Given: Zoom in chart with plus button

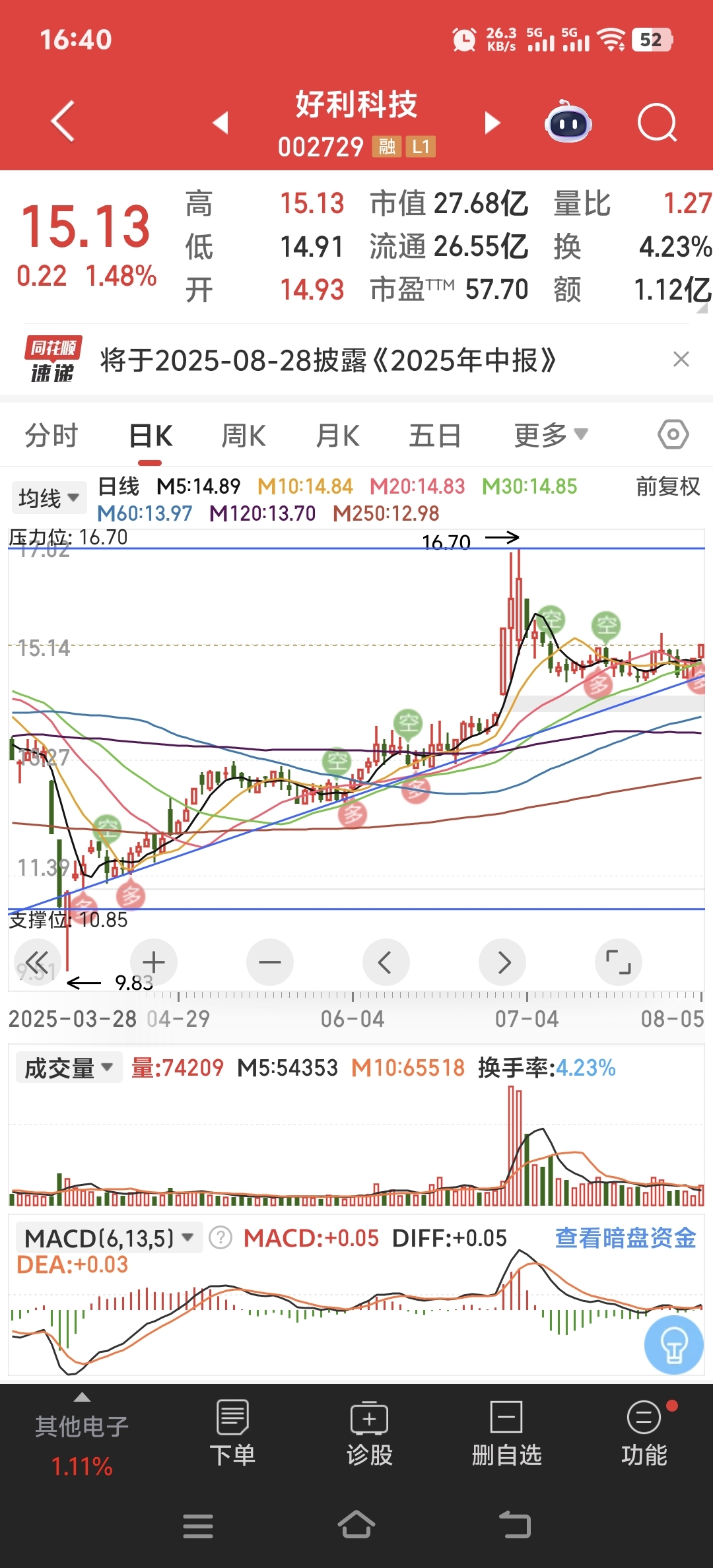Looking at the screenshot, I should 153,962.
